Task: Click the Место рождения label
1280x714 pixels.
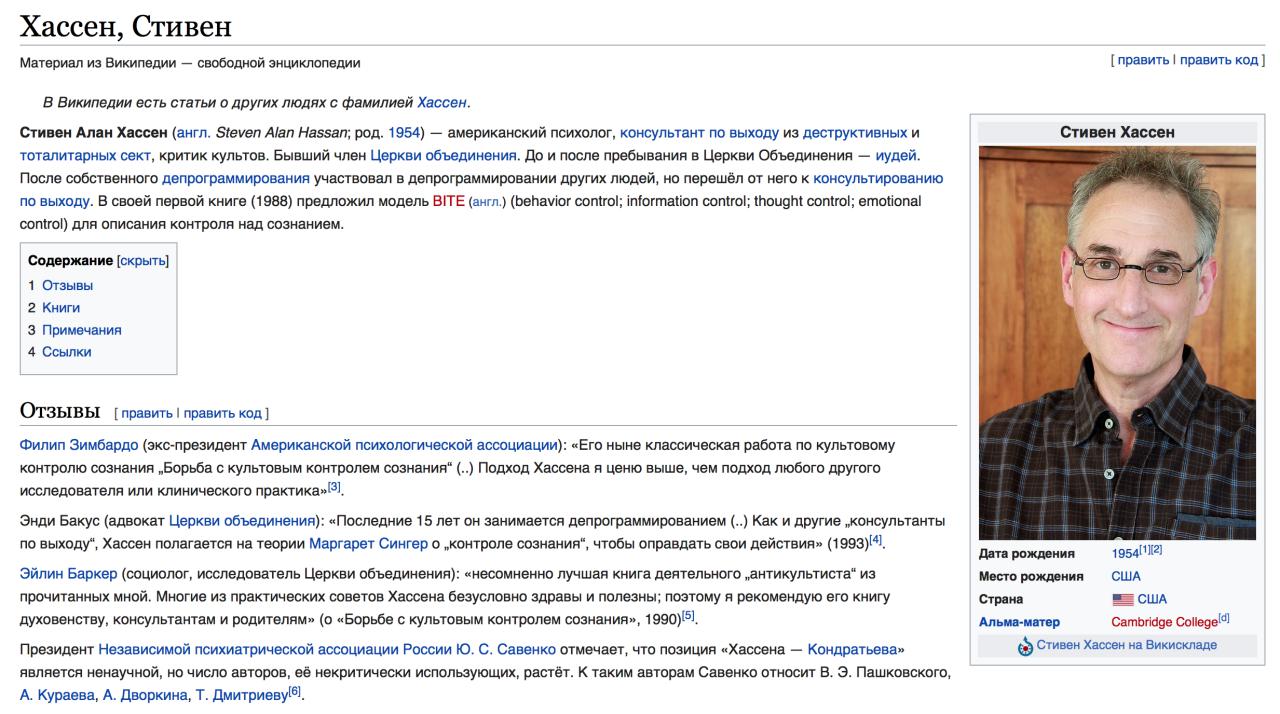Action: tap(1032, 576)
